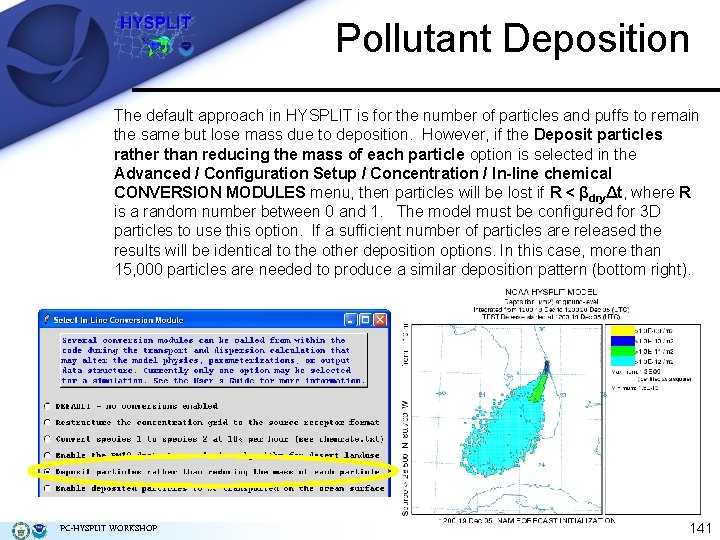Screen dimensions: 720x540
Task: Click the NAM FORECAST INITIALIZATION caption below map
Action: tap(526, 521)
